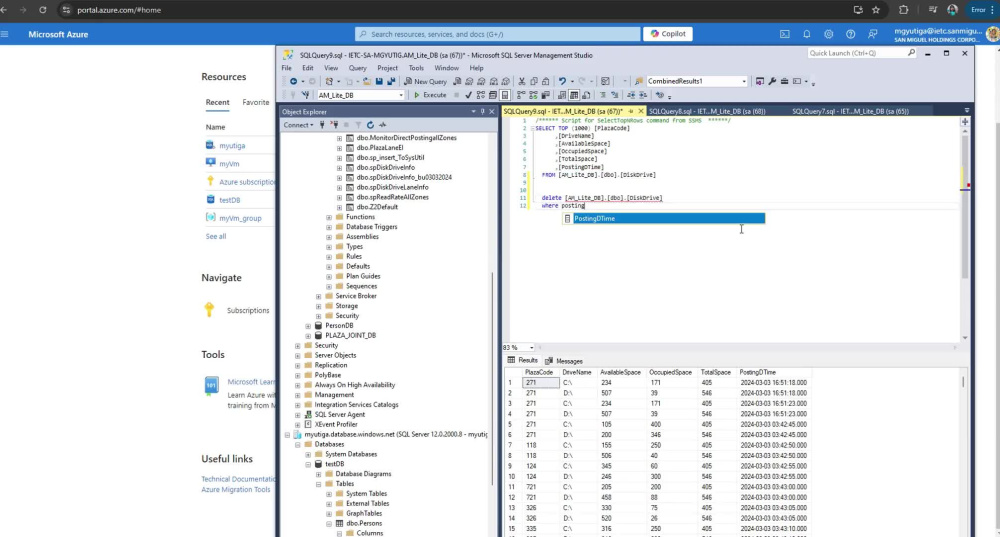Open the myutiga resource link
Viewport: 1000px width, 537px height.
coord(232,145)
